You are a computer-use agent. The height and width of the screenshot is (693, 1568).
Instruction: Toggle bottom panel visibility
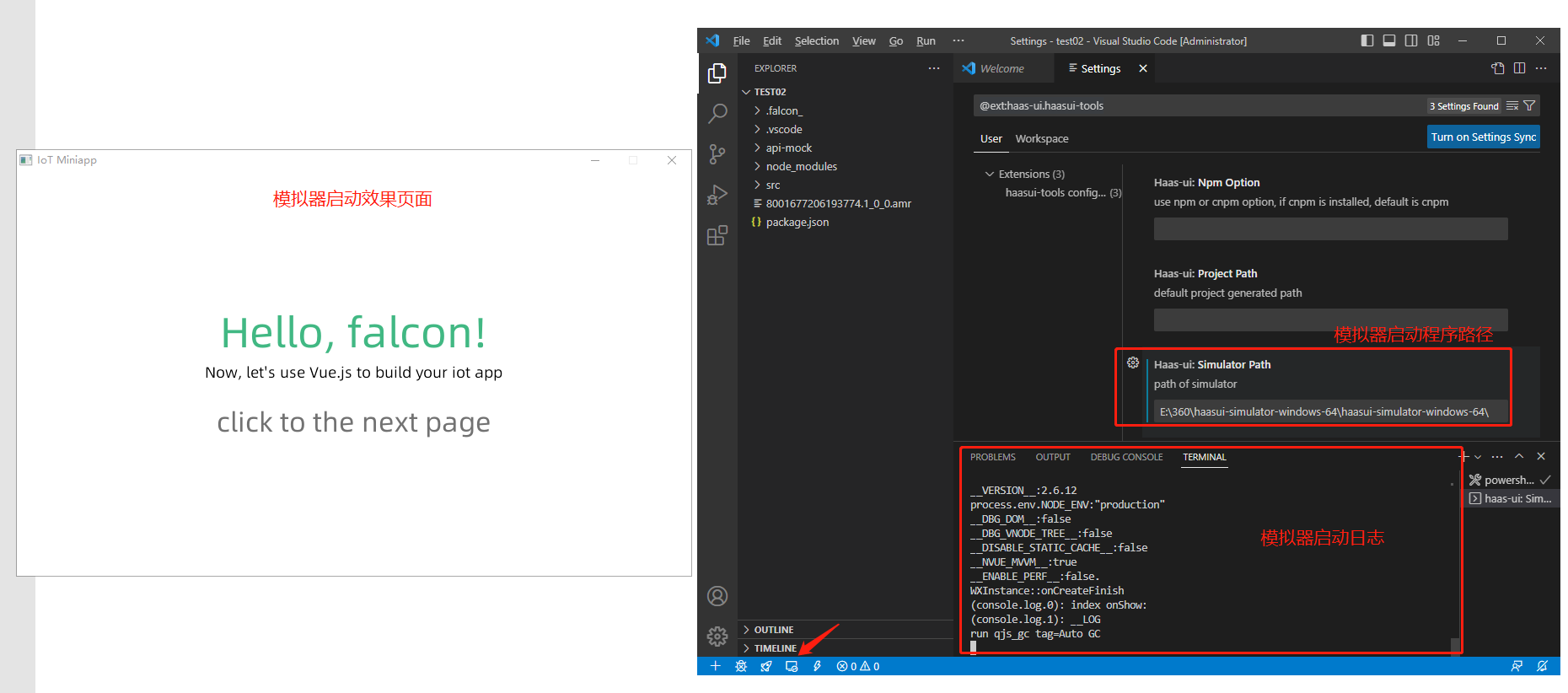point(1389,40)
